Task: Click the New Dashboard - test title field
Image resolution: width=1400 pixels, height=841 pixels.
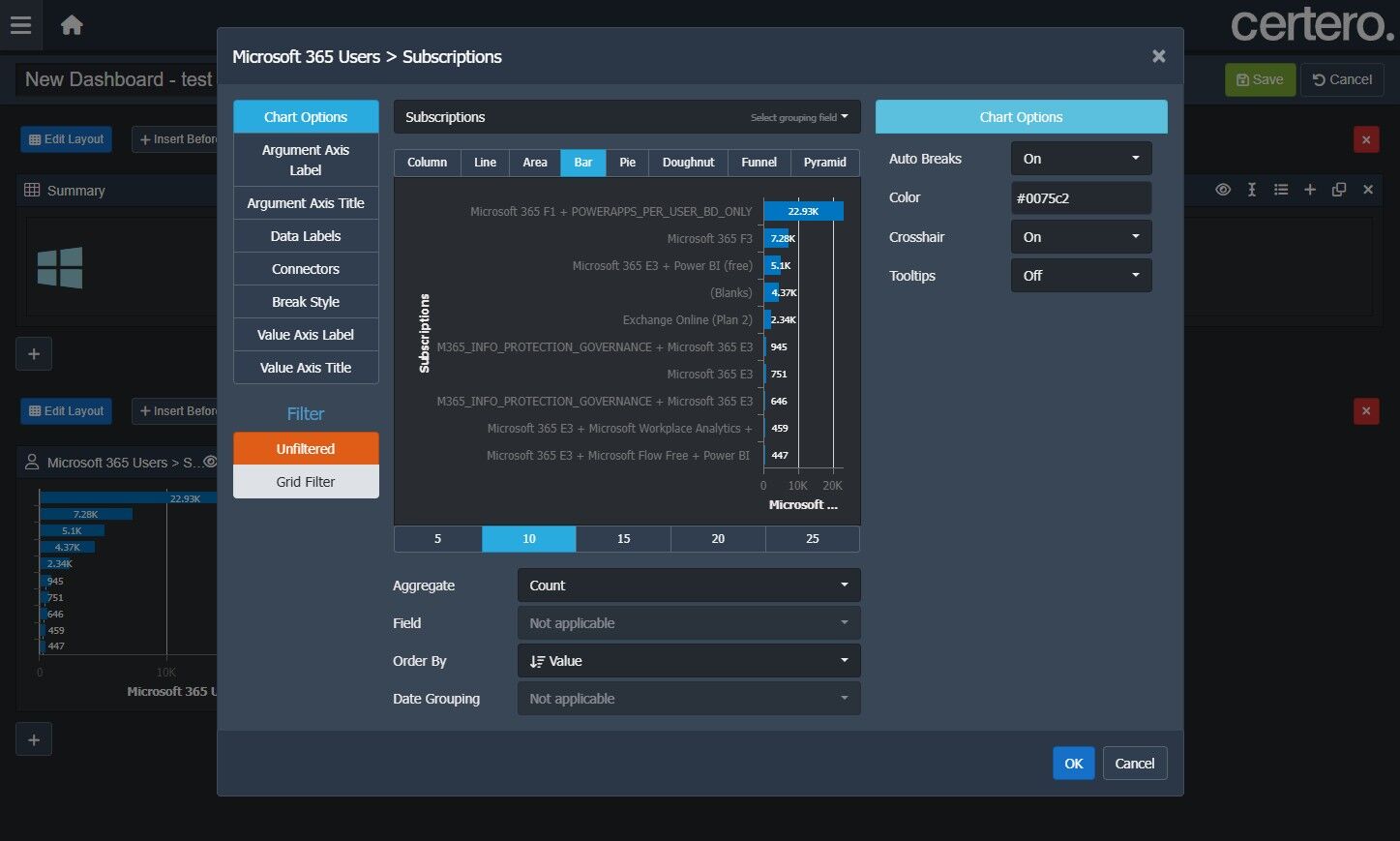Action: (x=116, y=79)
